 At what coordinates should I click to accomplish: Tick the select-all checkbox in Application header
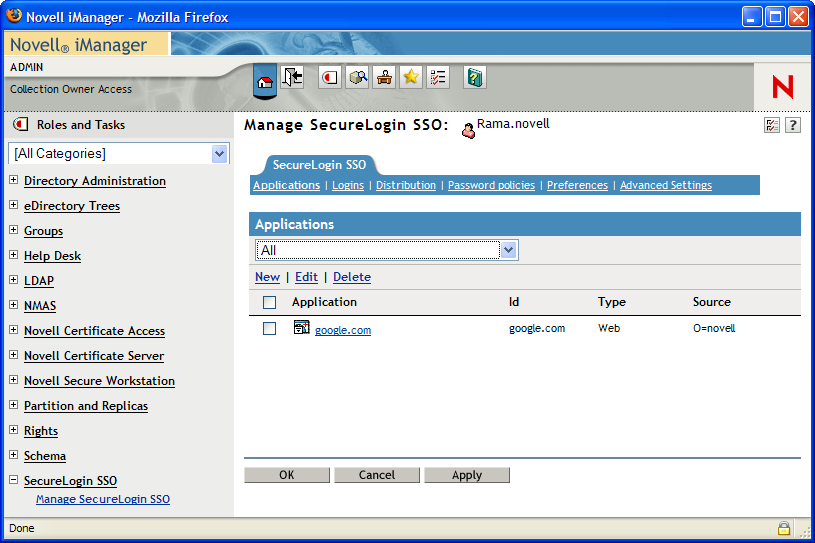(269, 302)
